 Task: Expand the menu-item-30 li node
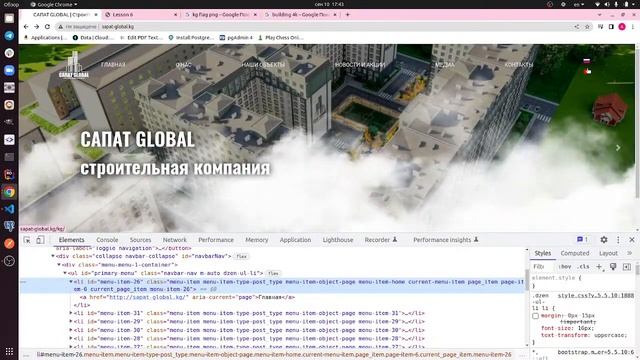(71, 330)
